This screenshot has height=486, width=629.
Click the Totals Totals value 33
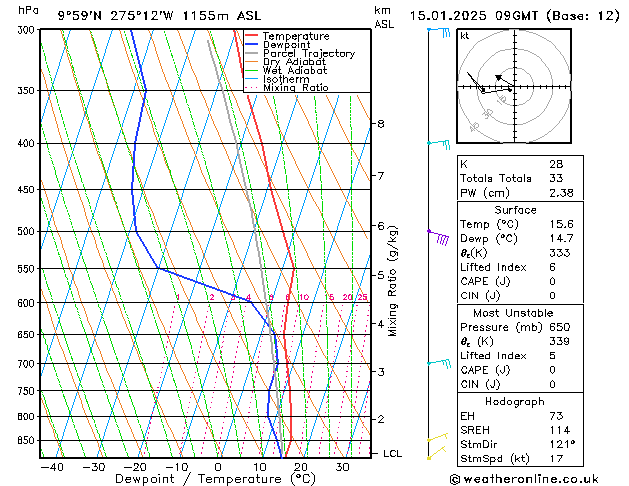556,178
